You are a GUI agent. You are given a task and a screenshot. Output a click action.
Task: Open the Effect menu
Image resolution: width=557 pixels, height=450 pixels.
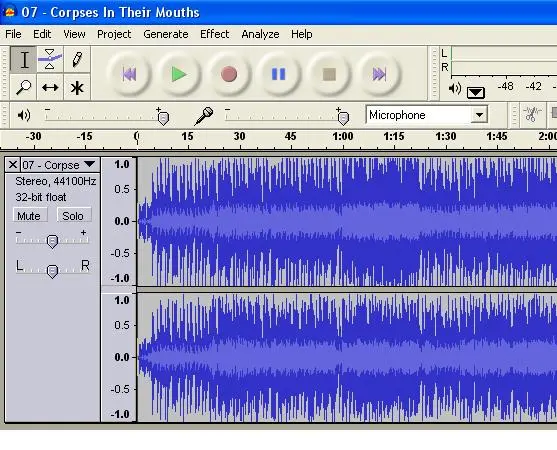pos(215,34)
